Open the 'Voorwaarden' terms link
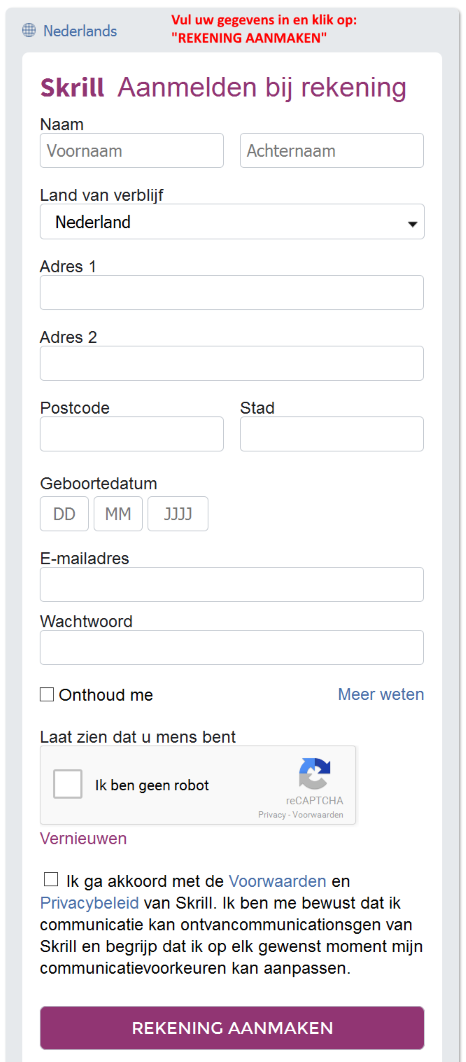Screen dimensions: 466x1062 click(x=278, y=881)
